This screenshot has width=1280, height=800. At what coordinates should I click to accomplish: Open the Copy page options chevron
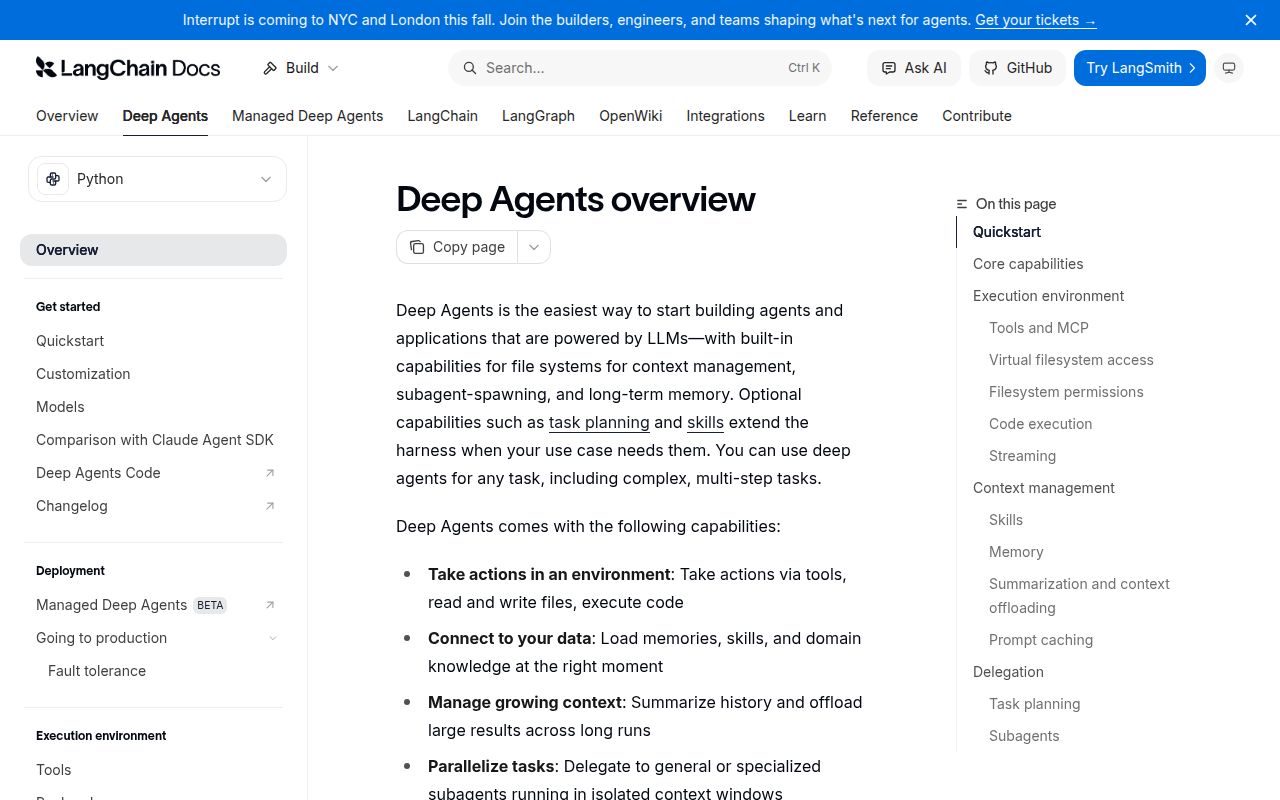click(x=534, y=247)
